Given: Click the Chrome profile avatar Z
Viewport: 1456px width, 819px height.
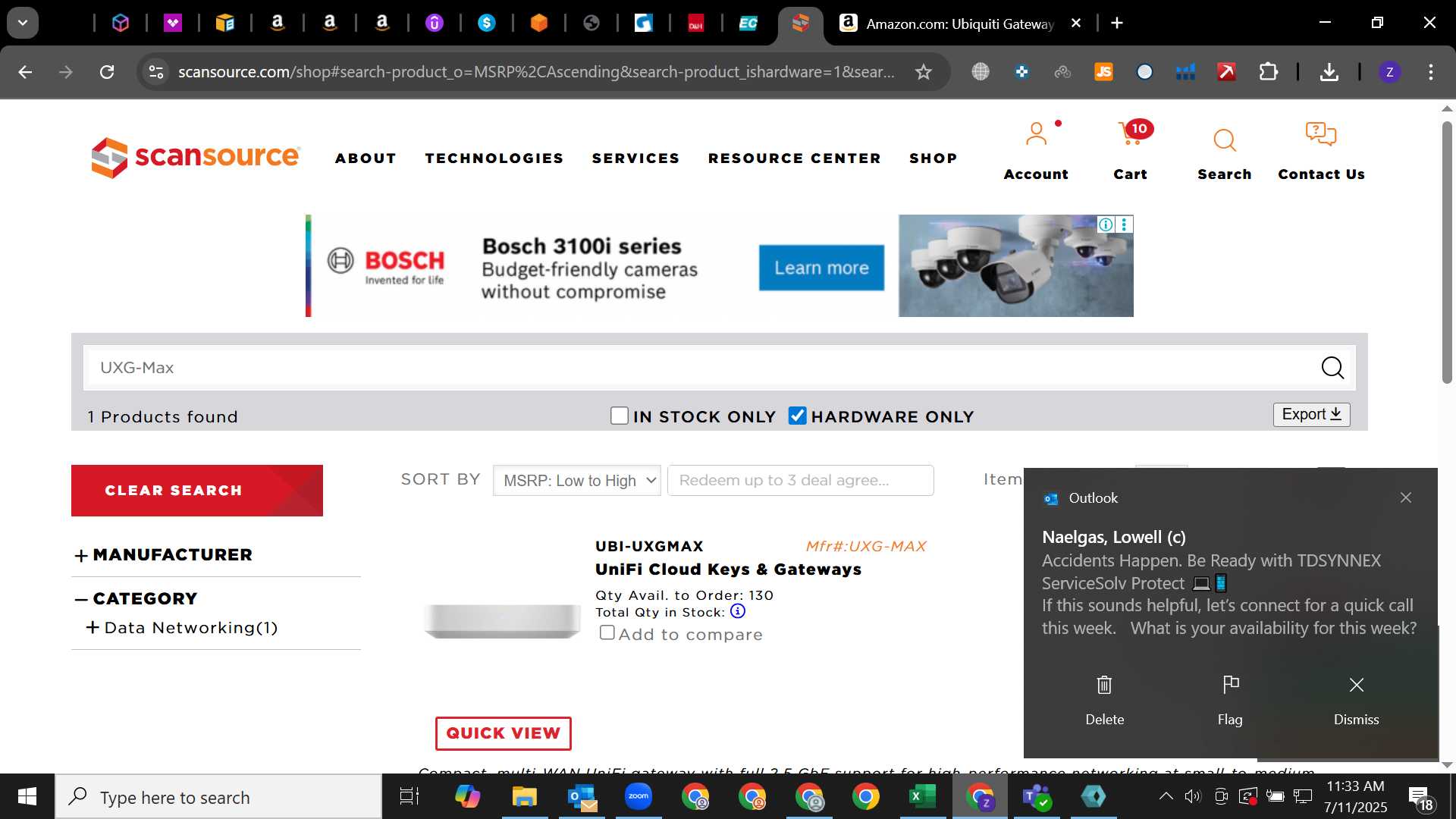Looking at the screenshot, I should tap(1389, 72).
